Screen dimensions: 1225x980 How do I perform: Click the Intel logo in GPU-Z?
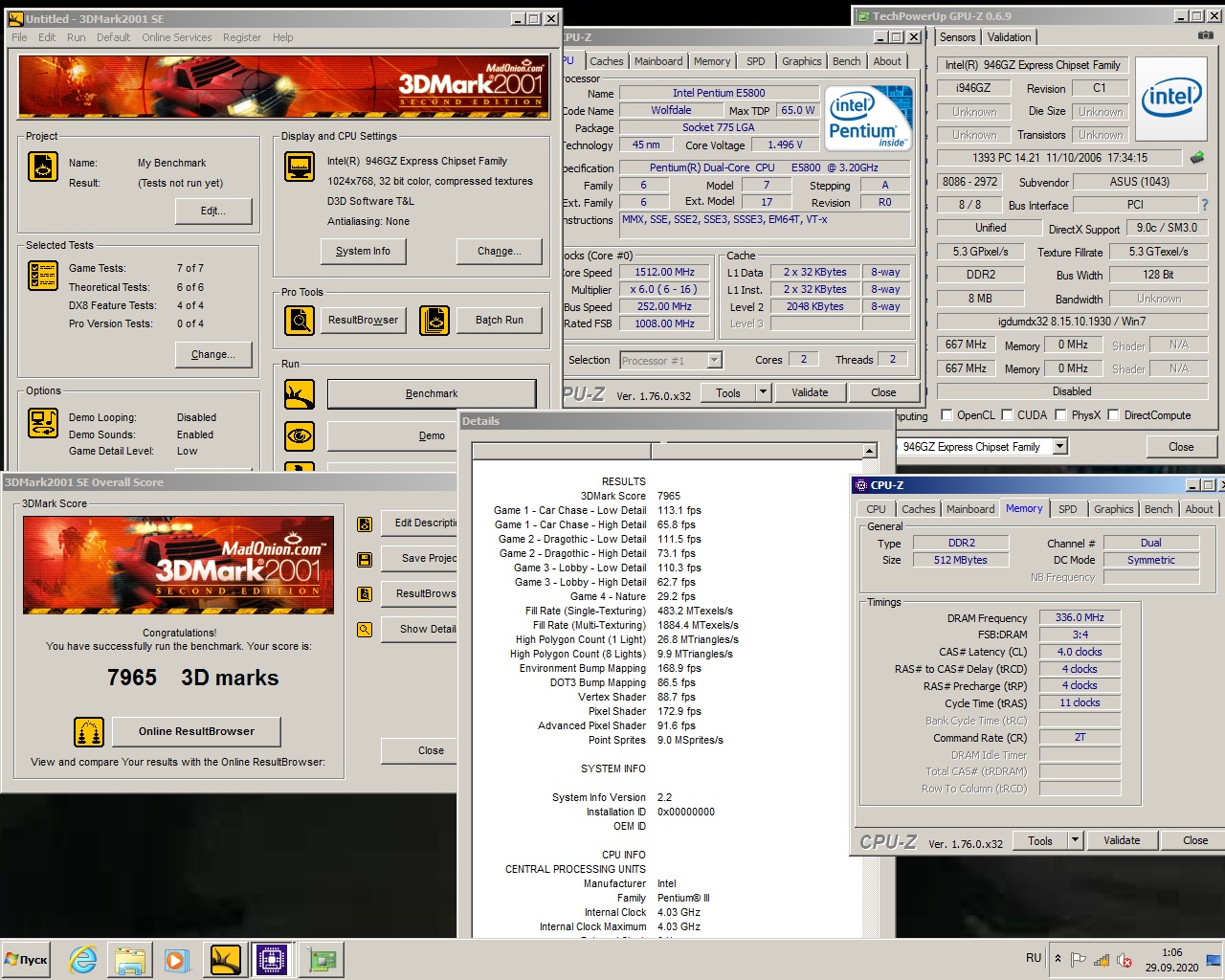[x=1171, y=97]
